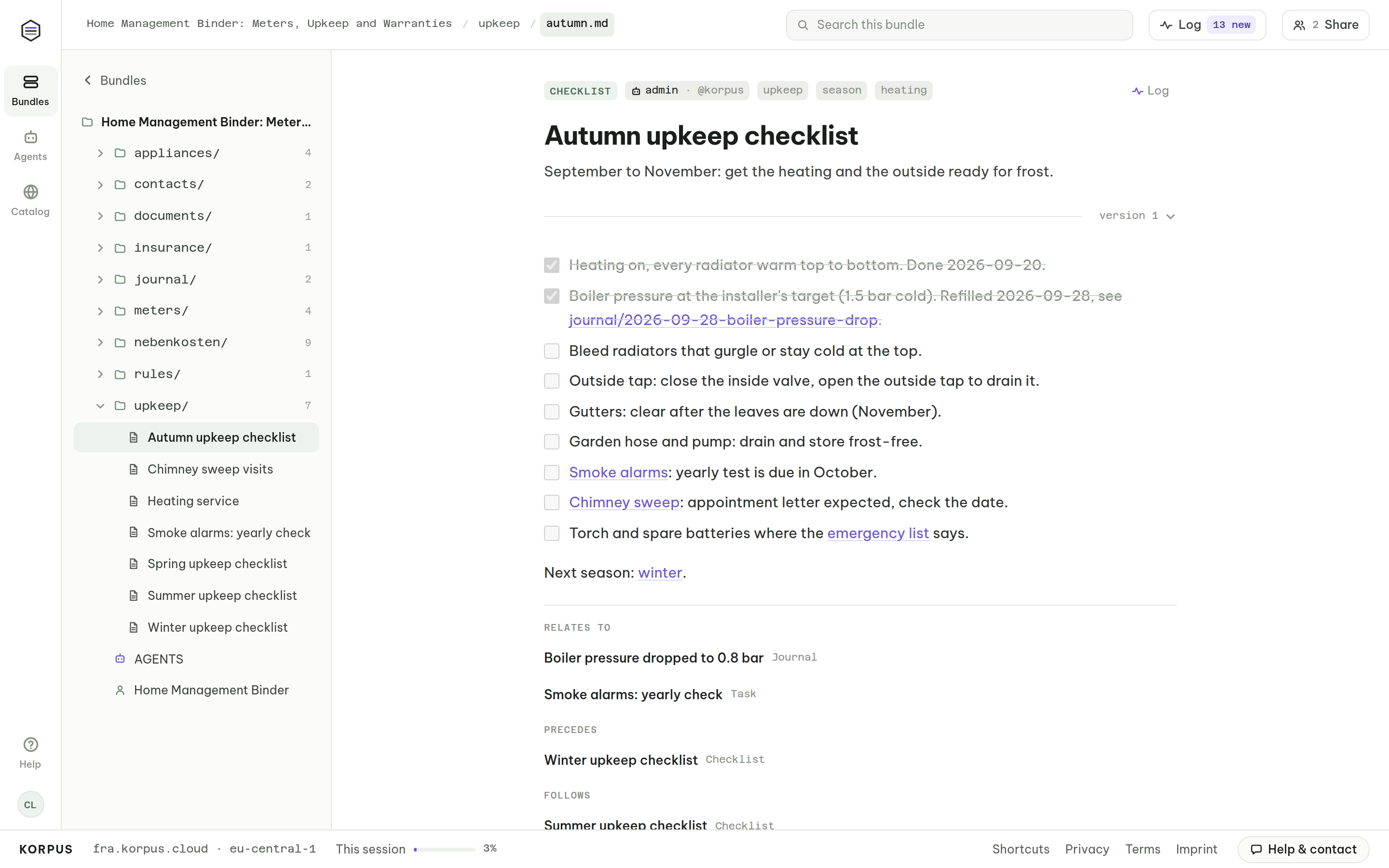
Task: Click the Korpus logo icon
Action: click(x=30, y=30)
